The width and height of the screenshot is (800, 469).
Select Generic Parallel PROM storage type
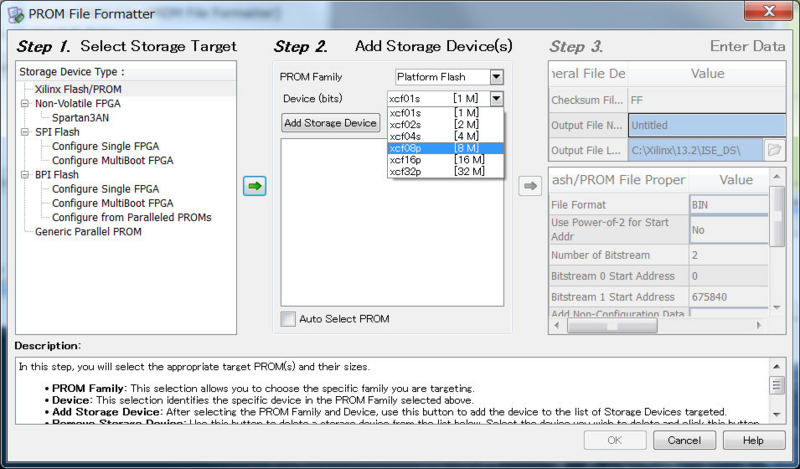click(88, 232)
